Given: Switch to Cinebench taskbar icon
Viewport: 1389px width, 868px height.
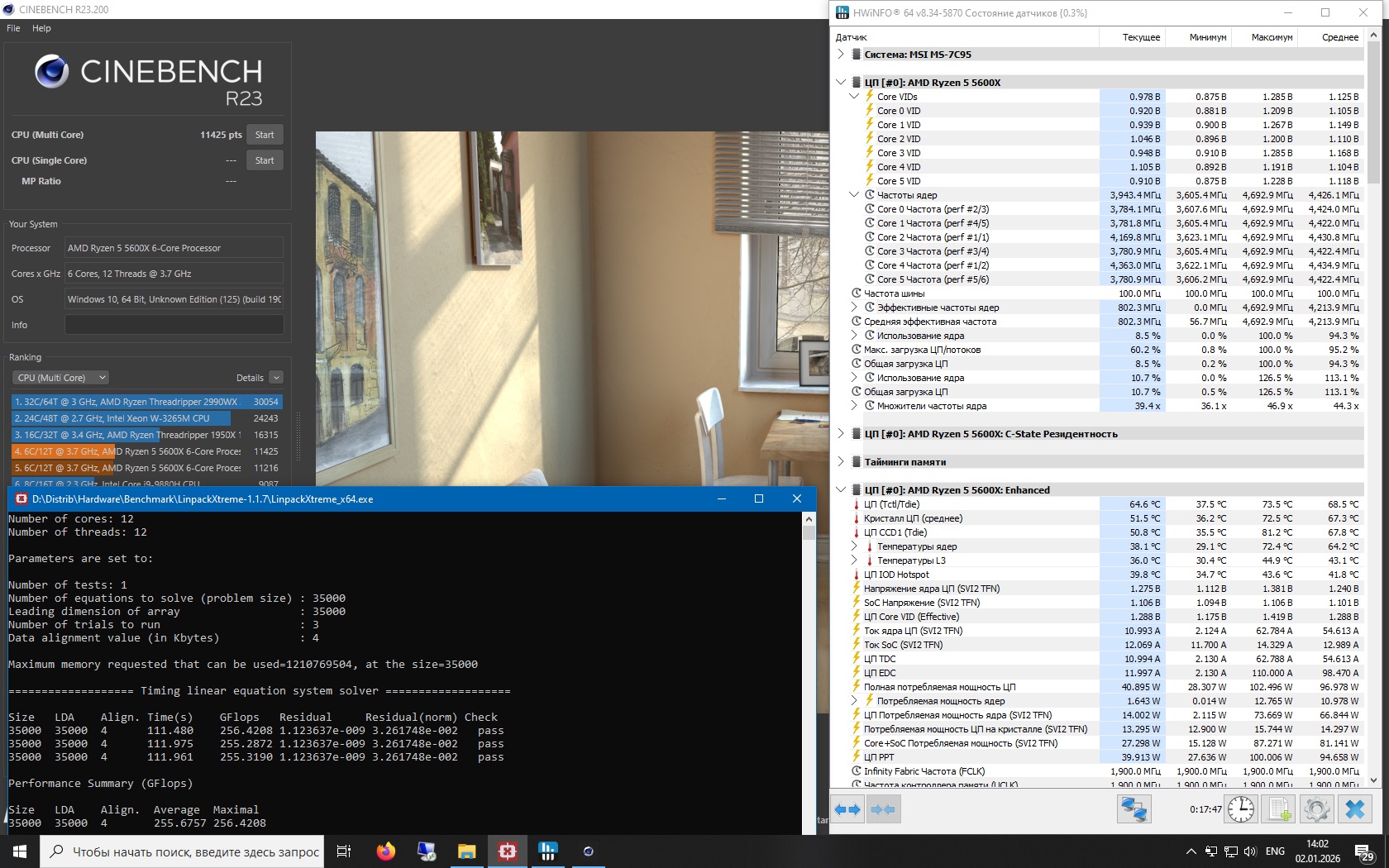Looking at the screenshot, I should point(588,851).
